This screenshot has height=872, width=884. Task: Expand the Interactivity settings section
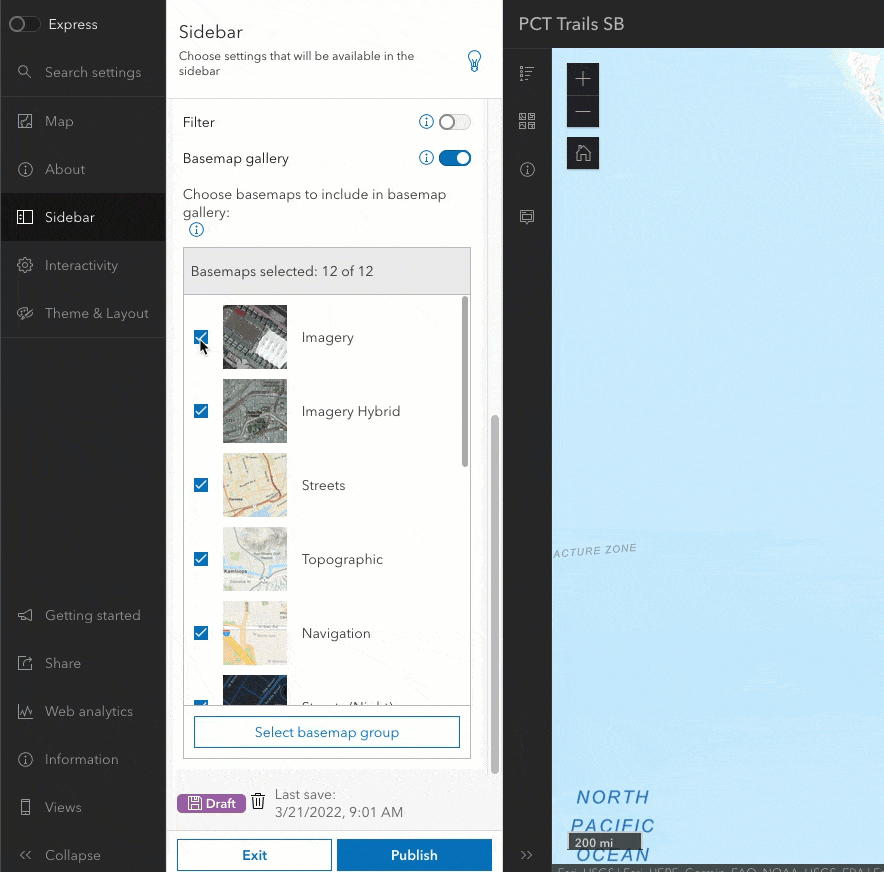(83, 265)
